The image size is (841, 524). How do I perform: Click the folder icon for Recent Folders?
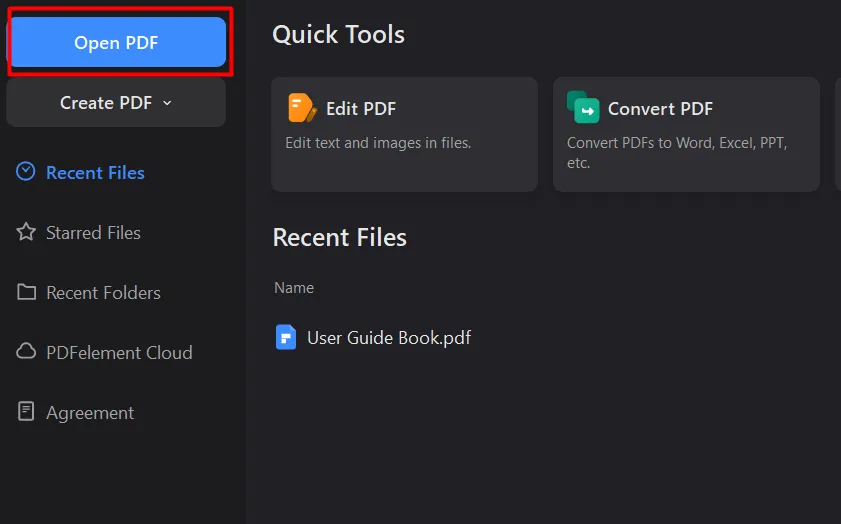click(26, 292)
